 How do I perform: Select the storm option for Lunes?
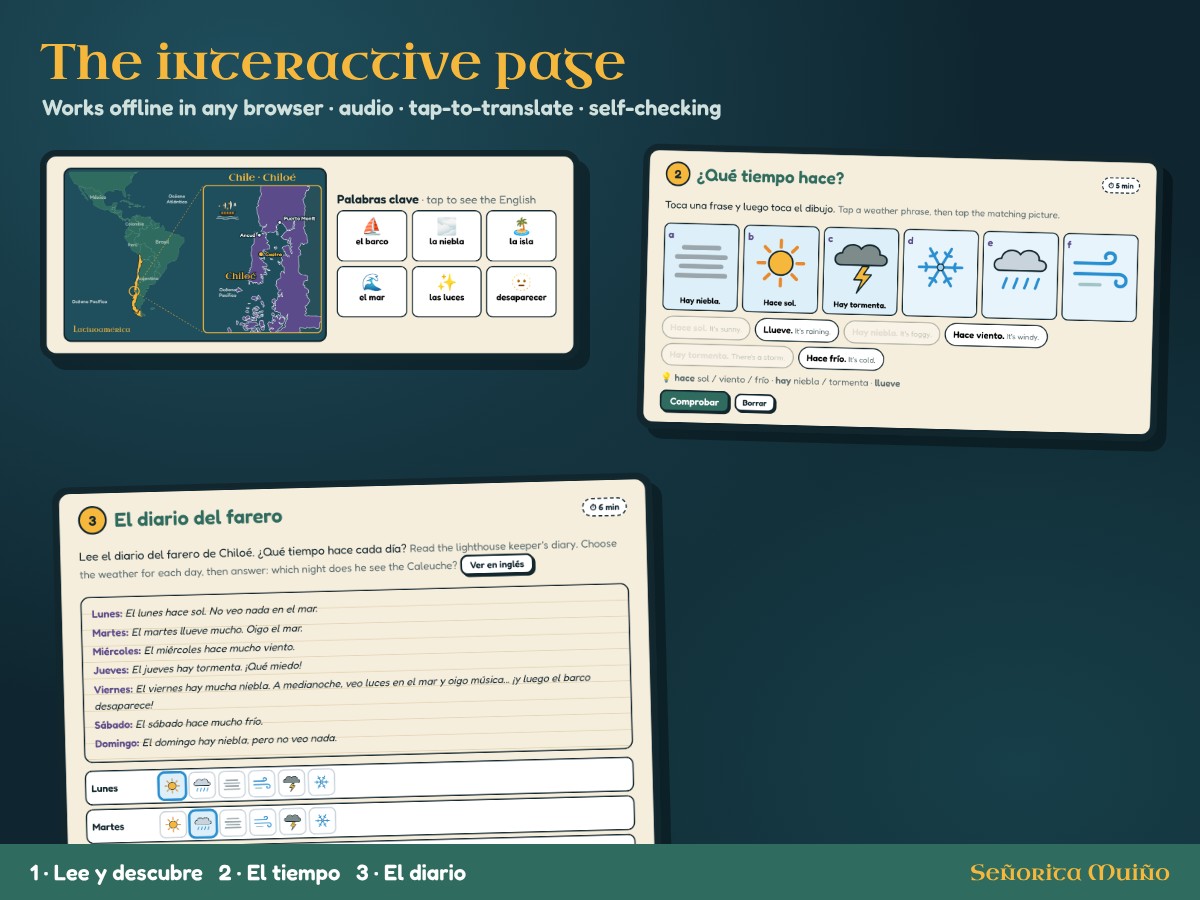click(292, 783)
